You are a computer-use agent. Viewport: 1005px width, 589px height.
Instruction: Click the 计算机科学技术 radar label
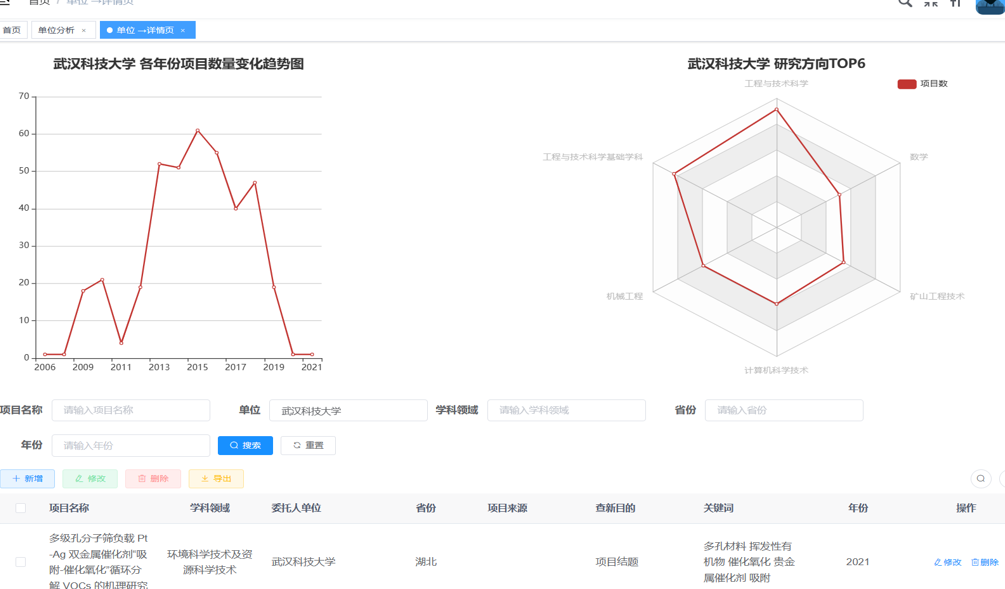tap(776, 370)
